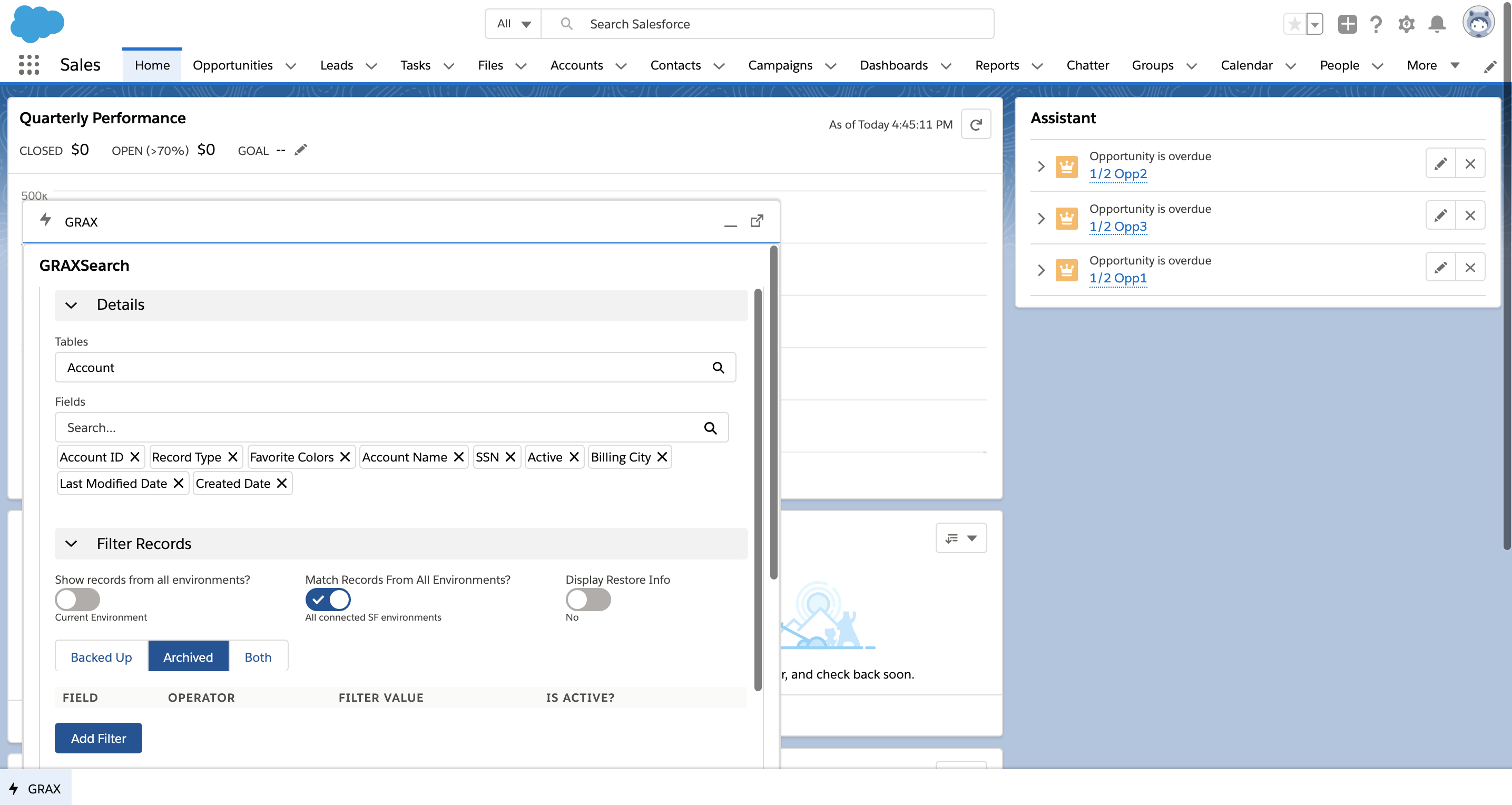Click the edit navigation pencil icon
1512x805 pixels.
click(x=1490, y=66)
